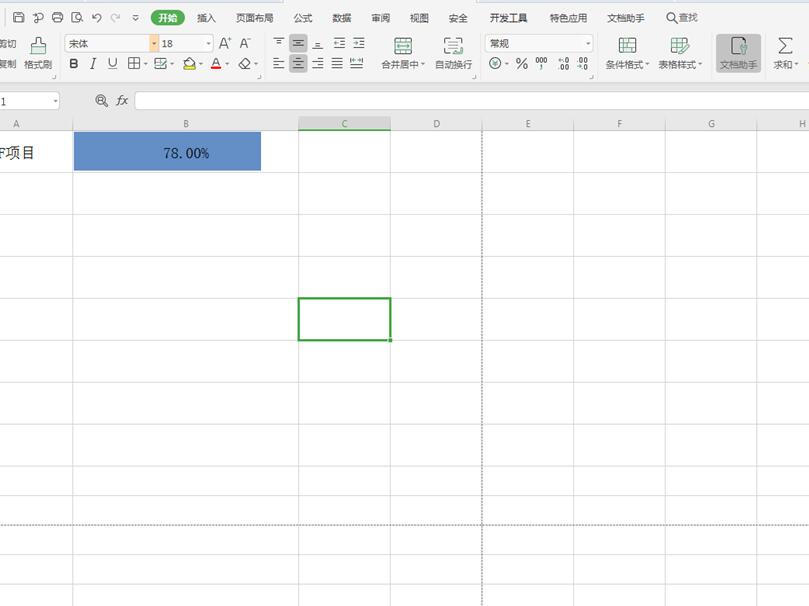Toggle Underline formatting

[x=112, y=63]
